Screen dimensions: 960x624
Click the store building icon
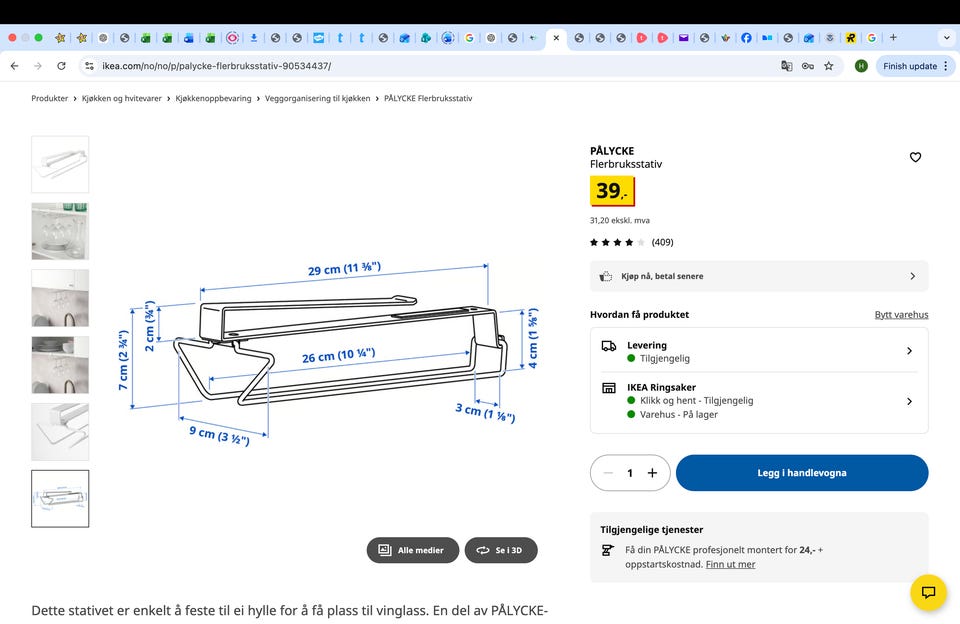pyautogui.click(x=609, y=388)
